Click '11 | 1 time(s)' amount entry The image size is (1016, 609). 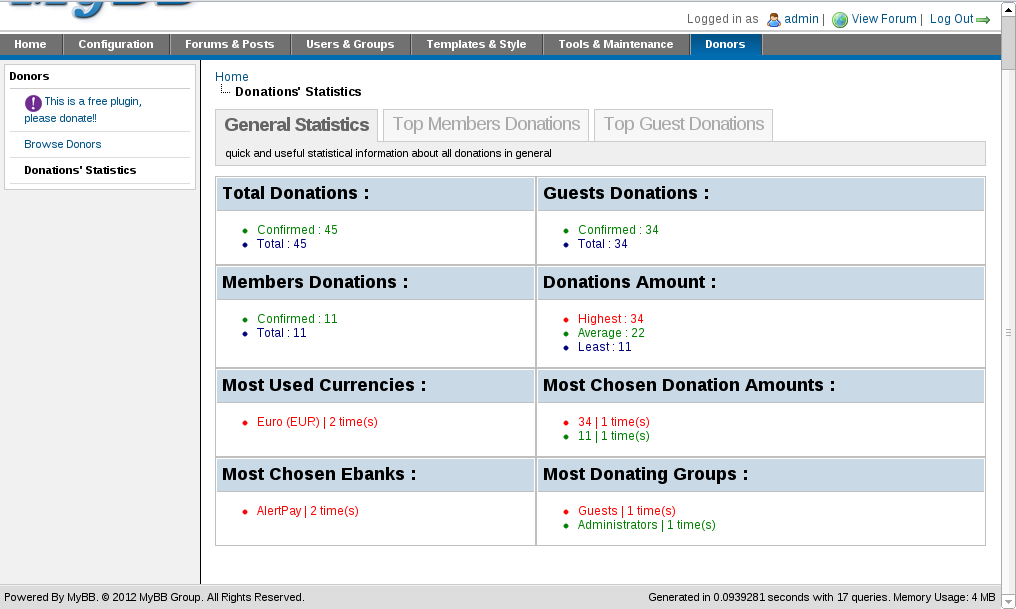click(x=614, y=435)
